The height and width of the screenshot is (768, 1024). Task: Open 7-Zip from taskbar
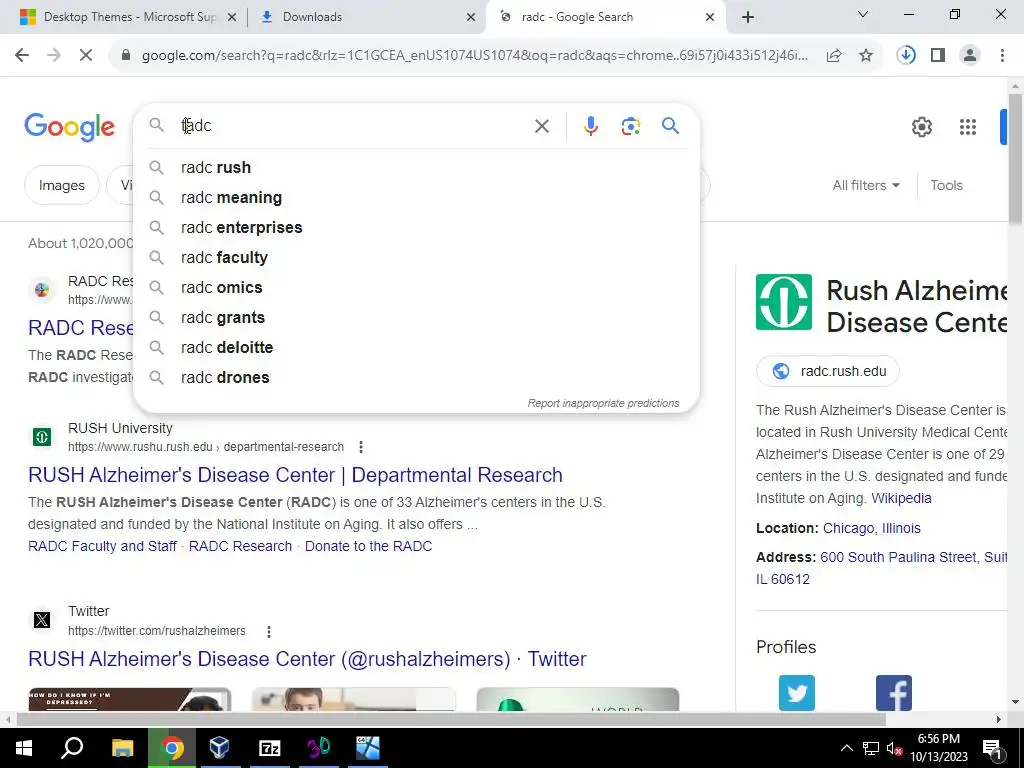(270, 748)
